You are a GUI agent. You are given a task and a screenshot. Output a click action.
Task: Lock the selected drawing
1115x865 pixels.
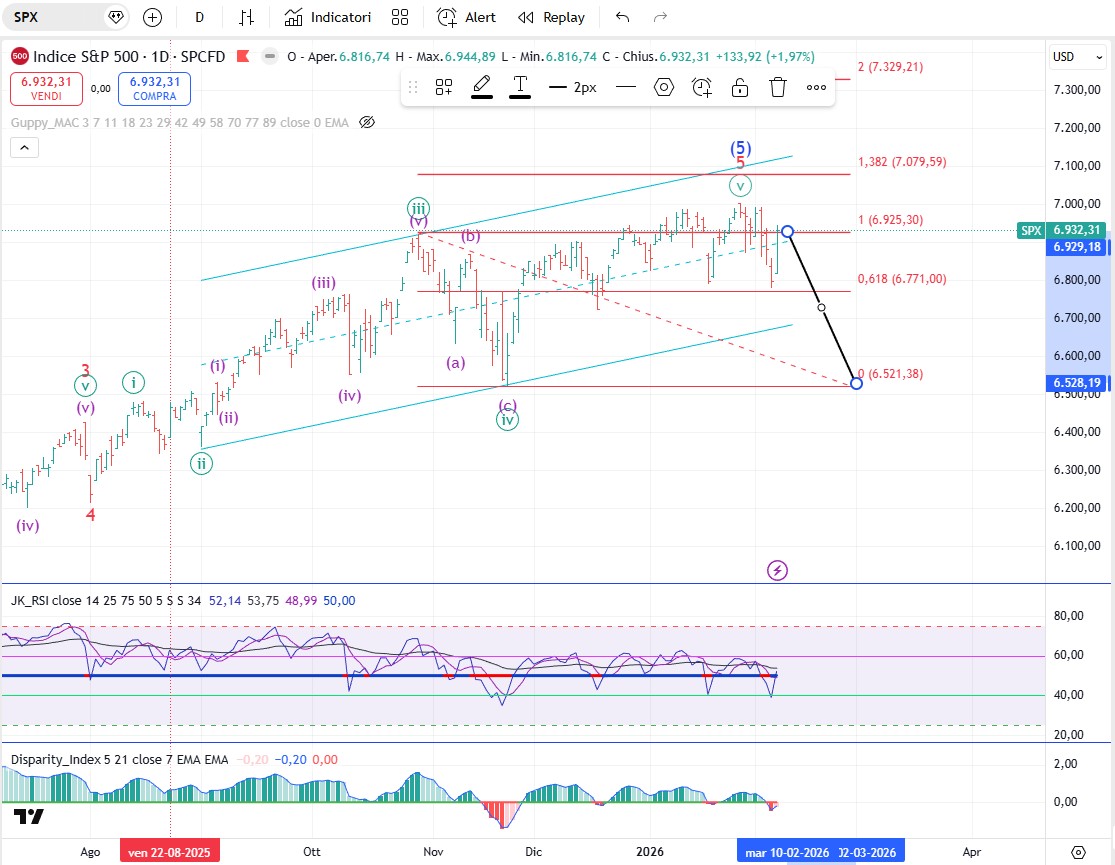[740, 87]
